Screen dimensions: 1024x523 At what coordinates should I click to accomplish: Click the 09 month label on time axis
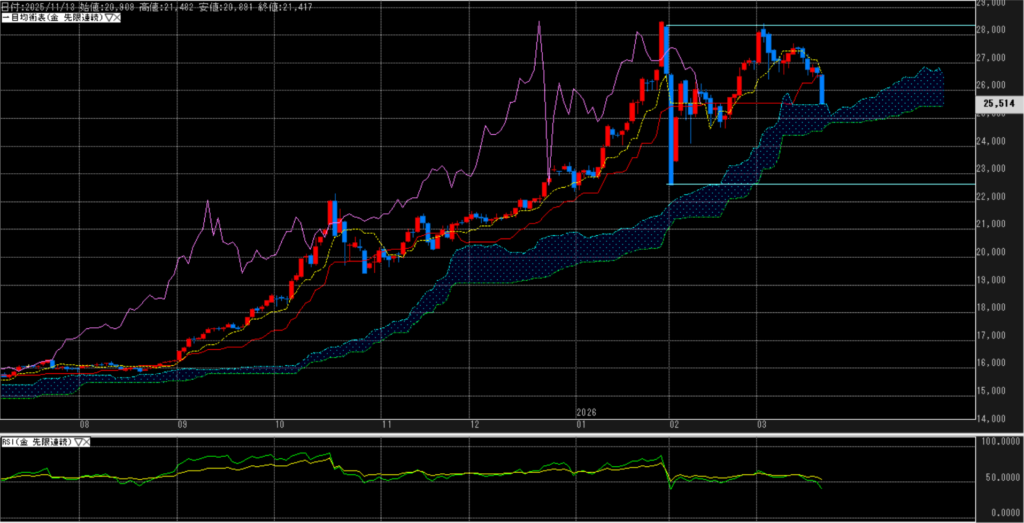pos(181,423)
